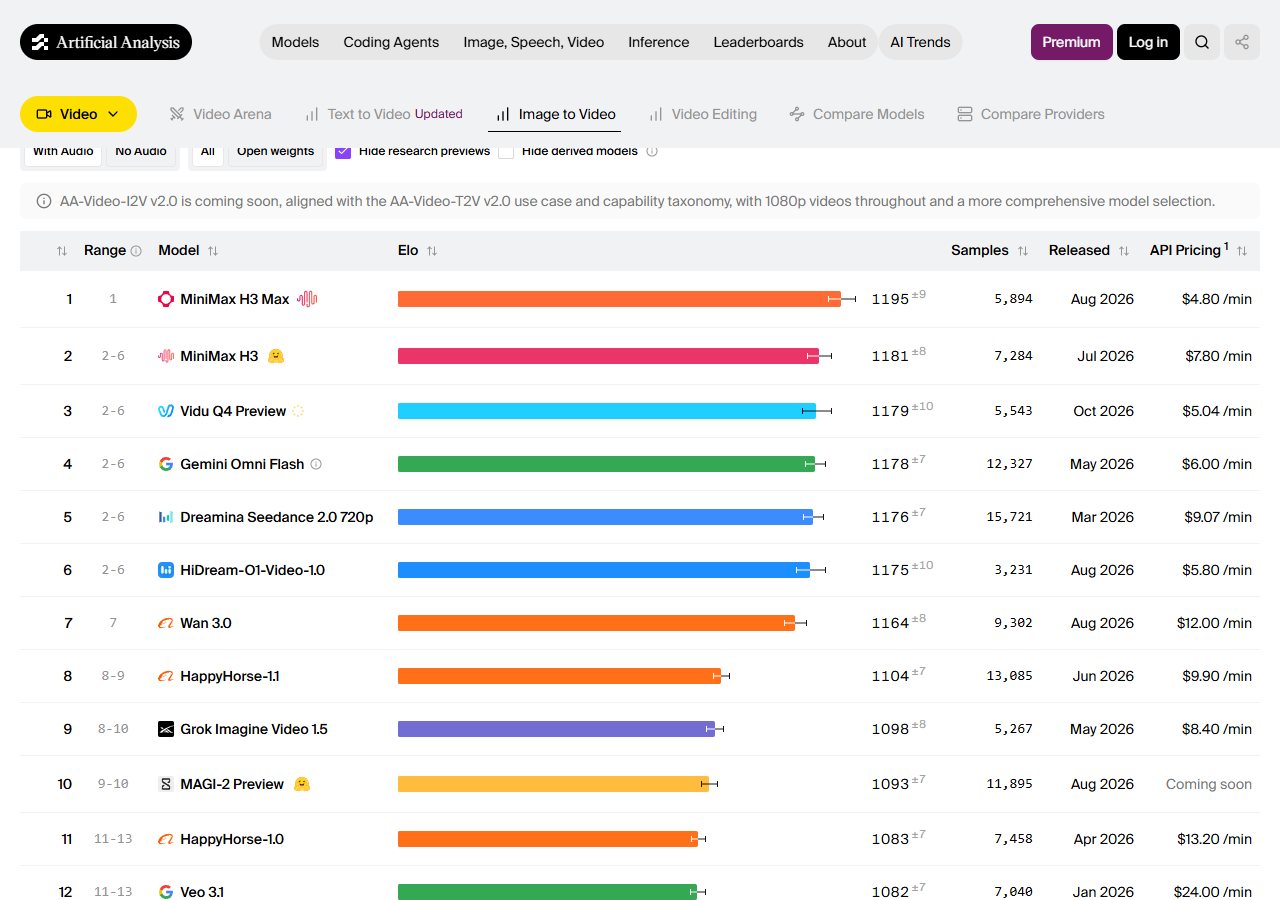
Task: Click the Vidu Q4 Preview logo icon
Action: click(166, 411)
